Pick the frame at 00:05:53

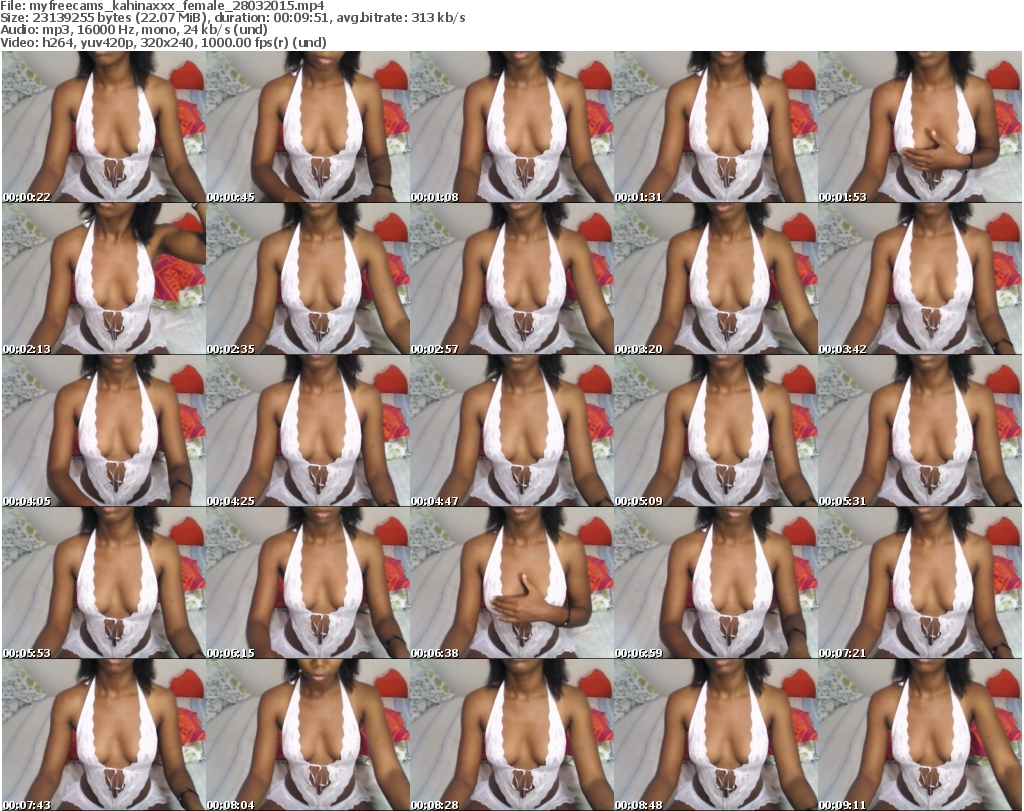point(104,583)
